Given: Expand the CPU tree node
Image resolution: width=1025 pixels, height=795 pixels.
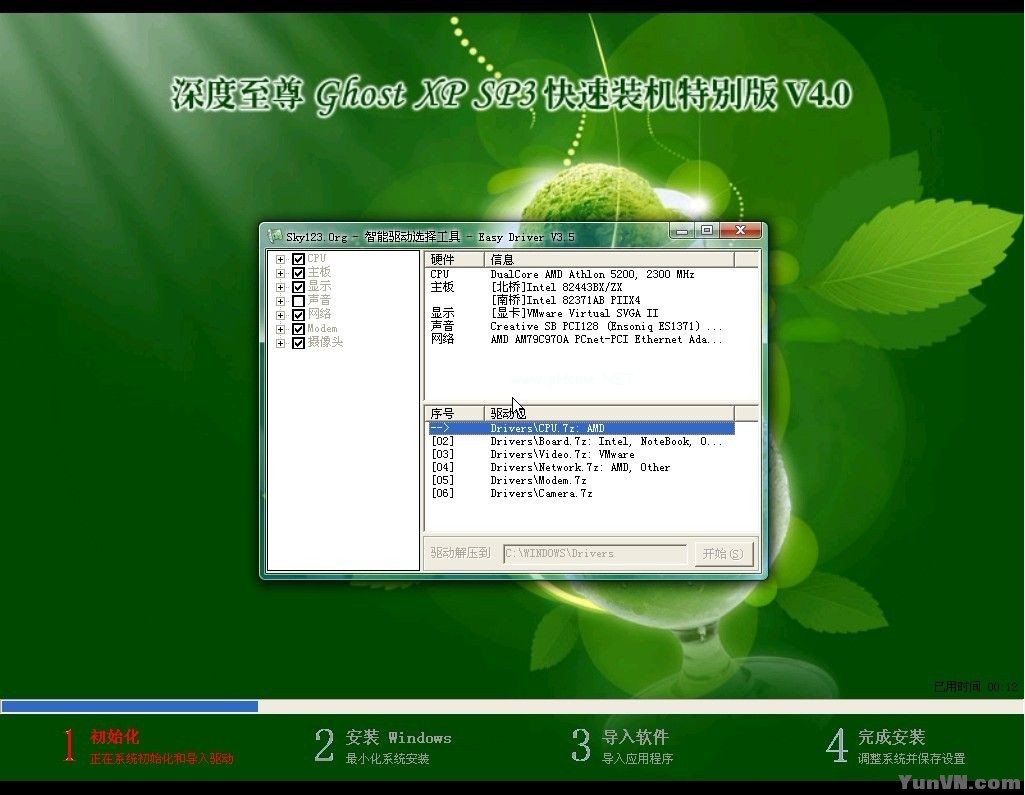Looking at the screenshot, I should [280, 259].
